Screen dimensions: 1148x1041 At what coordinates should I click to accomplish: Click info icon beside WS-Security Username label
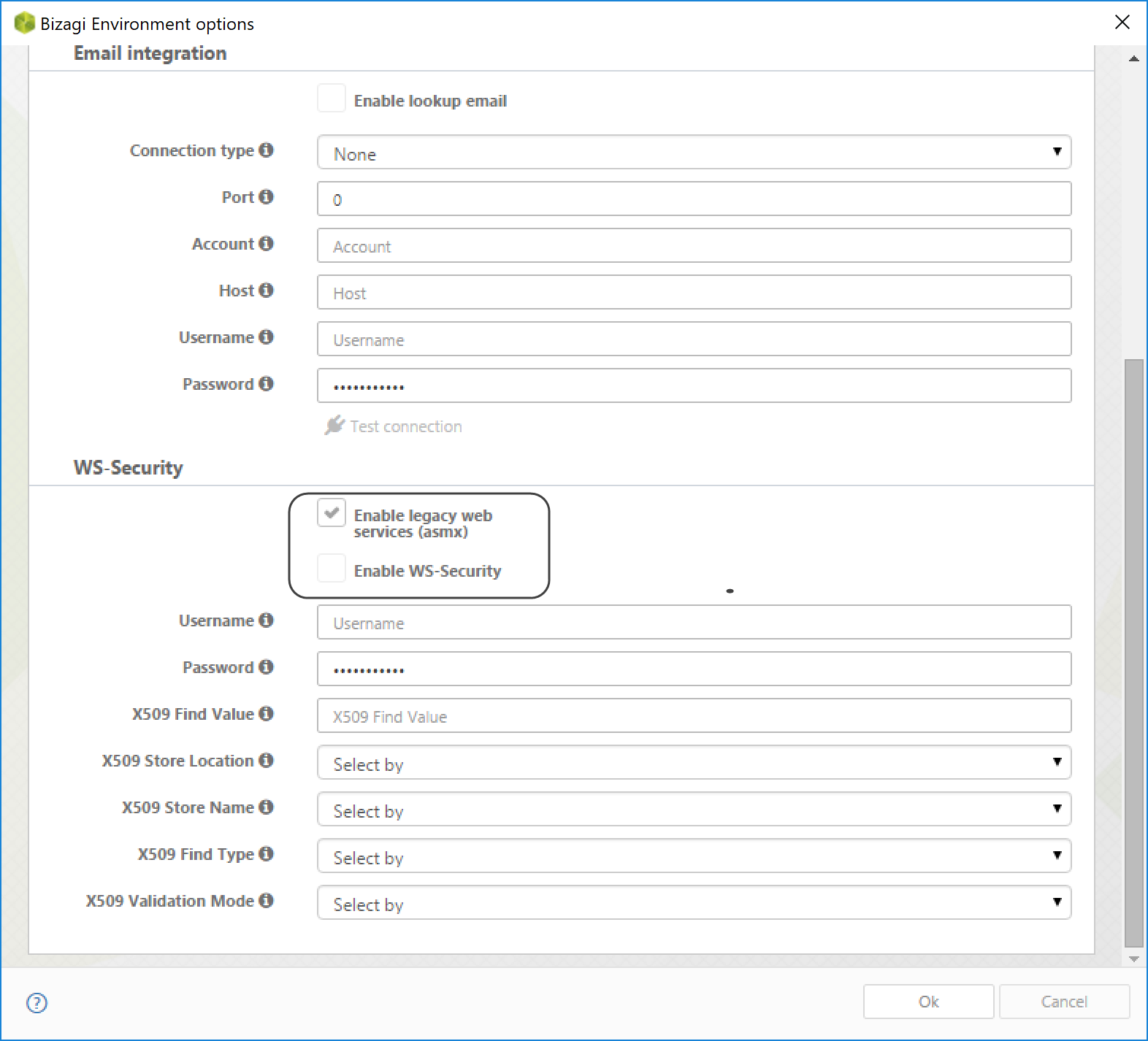[x=266, y=620]
